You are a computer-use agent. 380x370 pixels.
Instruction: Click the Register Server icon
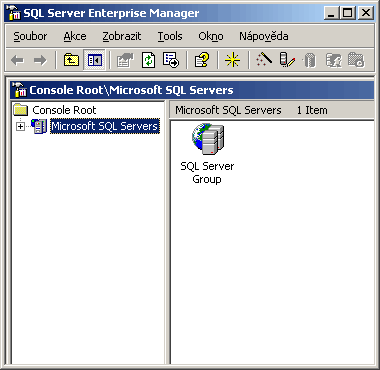pos(287,60)
